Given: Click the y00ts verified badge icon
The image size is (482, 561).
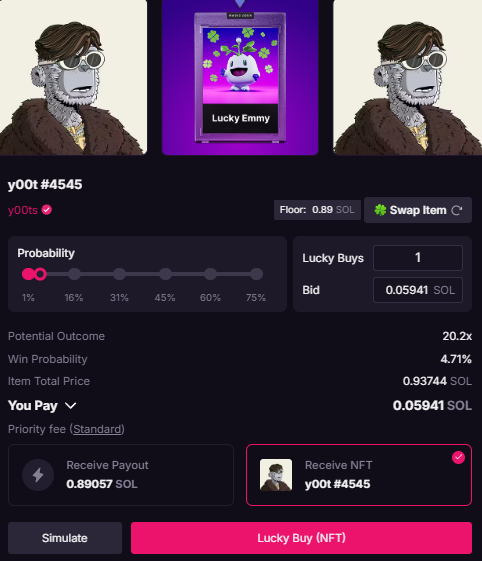Looking at the screenshot, I should (x=47, y=210).
